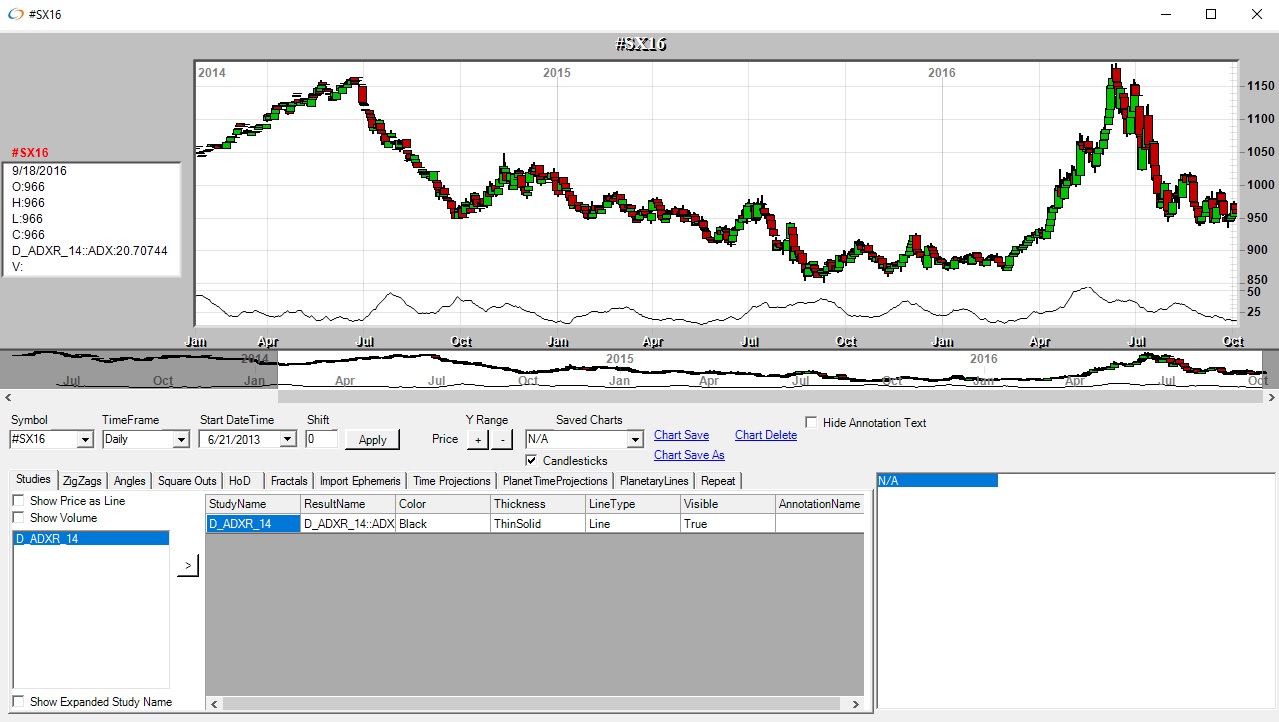Switch to the Fractals tab
The width and height of the screenshot is (1279, 722).
point(289,481)
